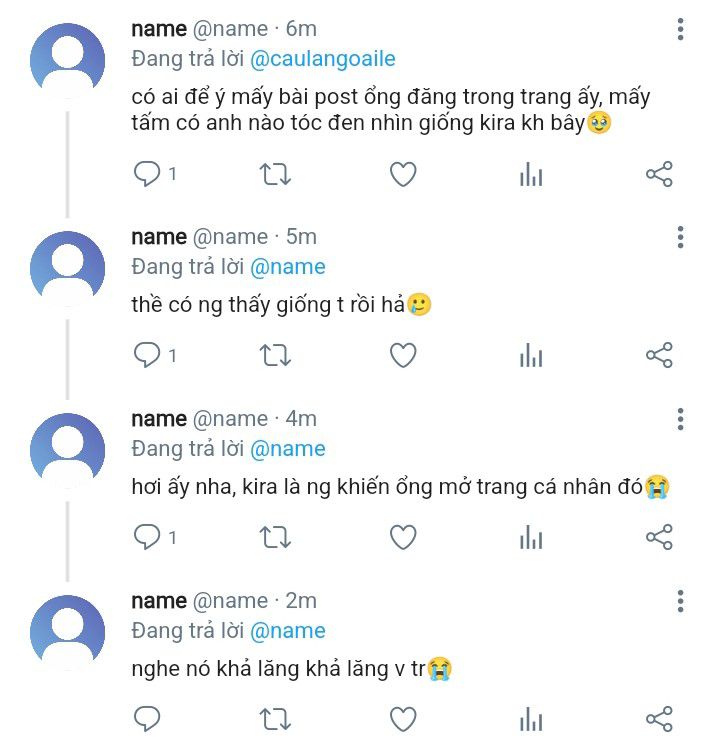Like the tweet mentioning 'mở trang cá nhân'
720x747 pixels.
click(403, 538)
